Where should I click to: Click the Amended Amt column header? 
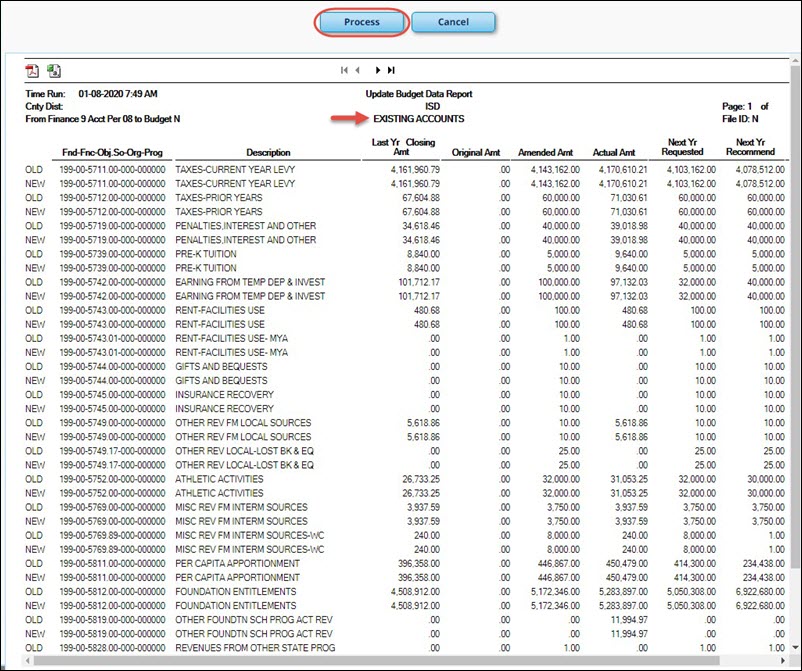point(544,153)
